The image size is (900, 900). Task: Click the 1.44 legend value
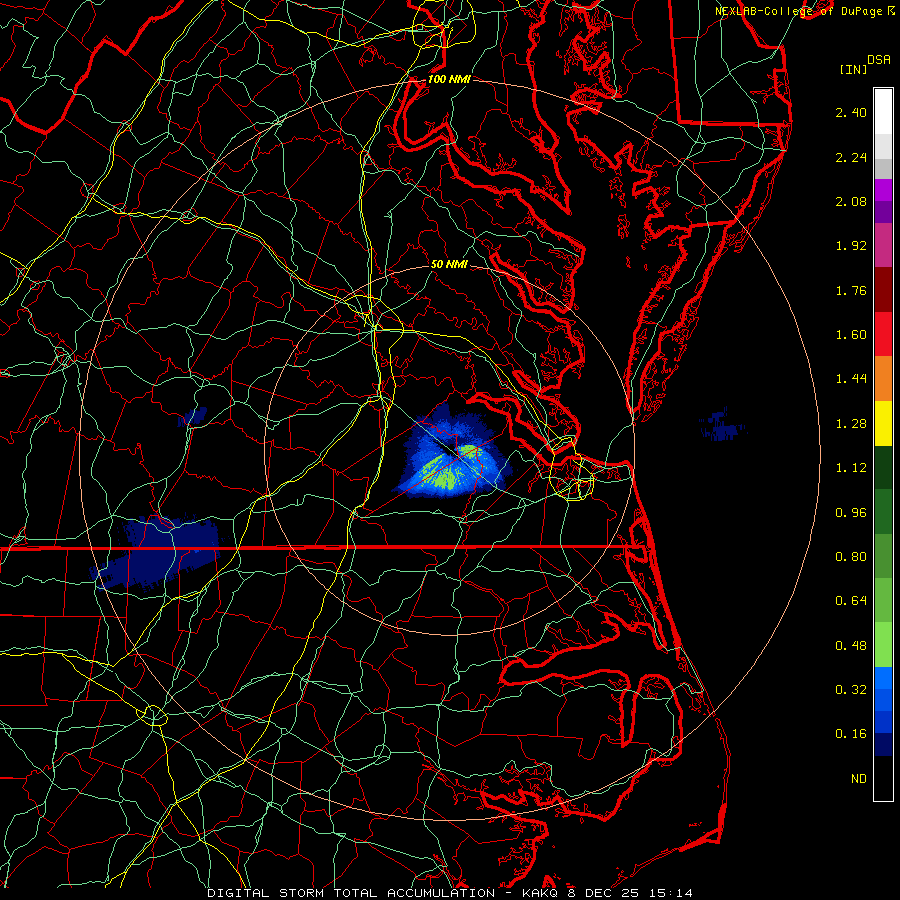click(851, 379)
